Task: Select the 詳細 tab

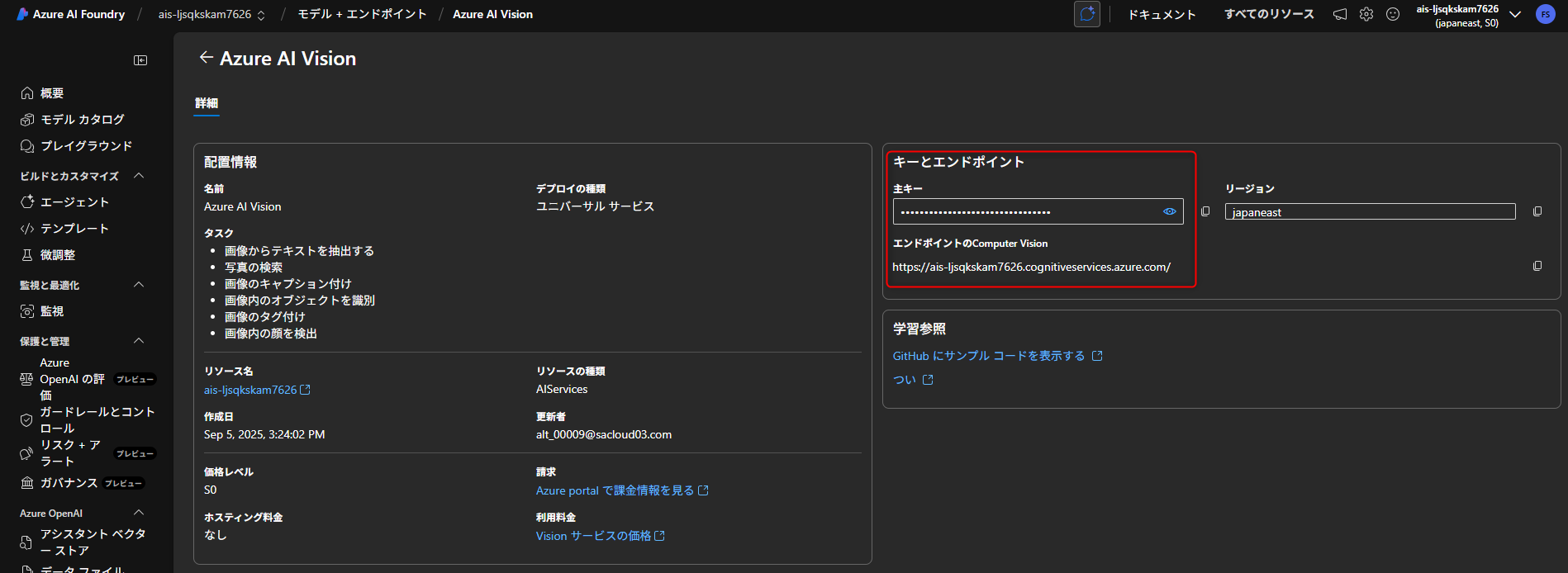Action: [207, 103]
